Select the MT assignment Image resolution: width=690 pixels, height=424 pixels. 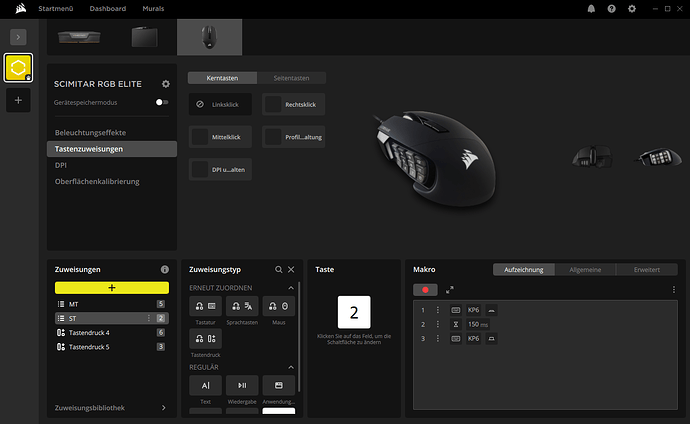pos(112,304)
